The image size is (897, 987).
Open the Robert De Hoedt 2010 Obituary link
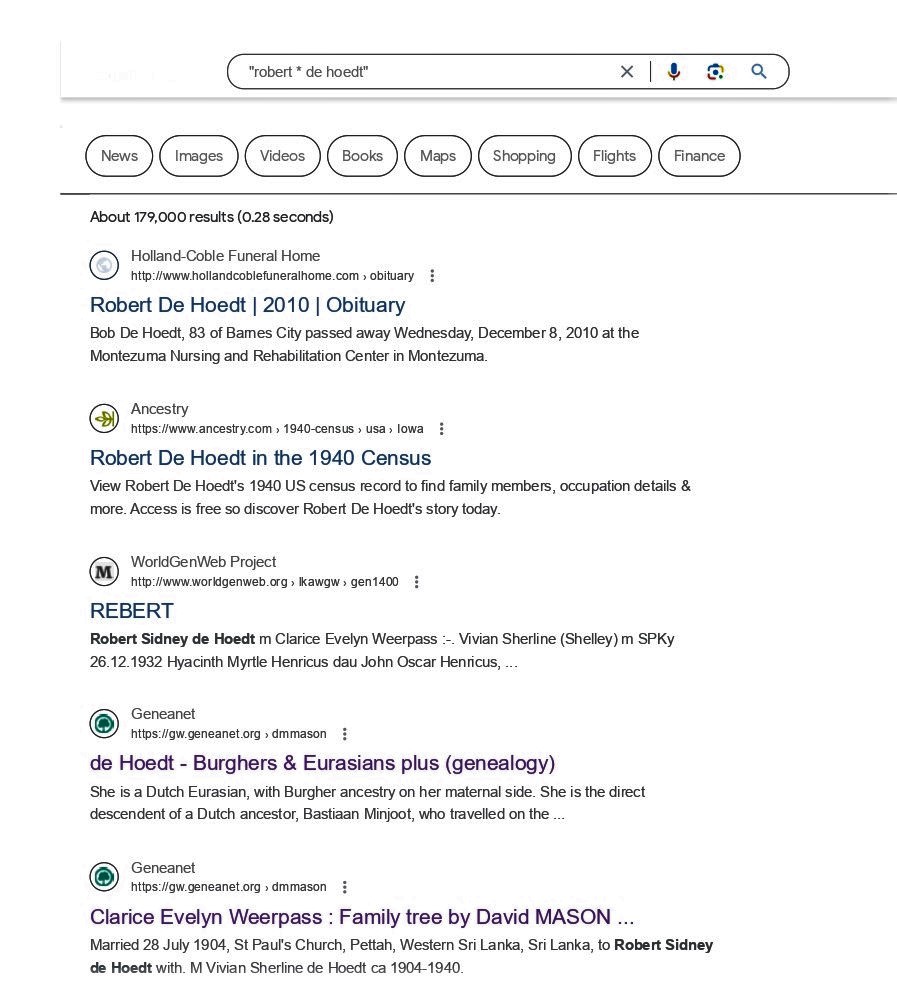point(247,305)
